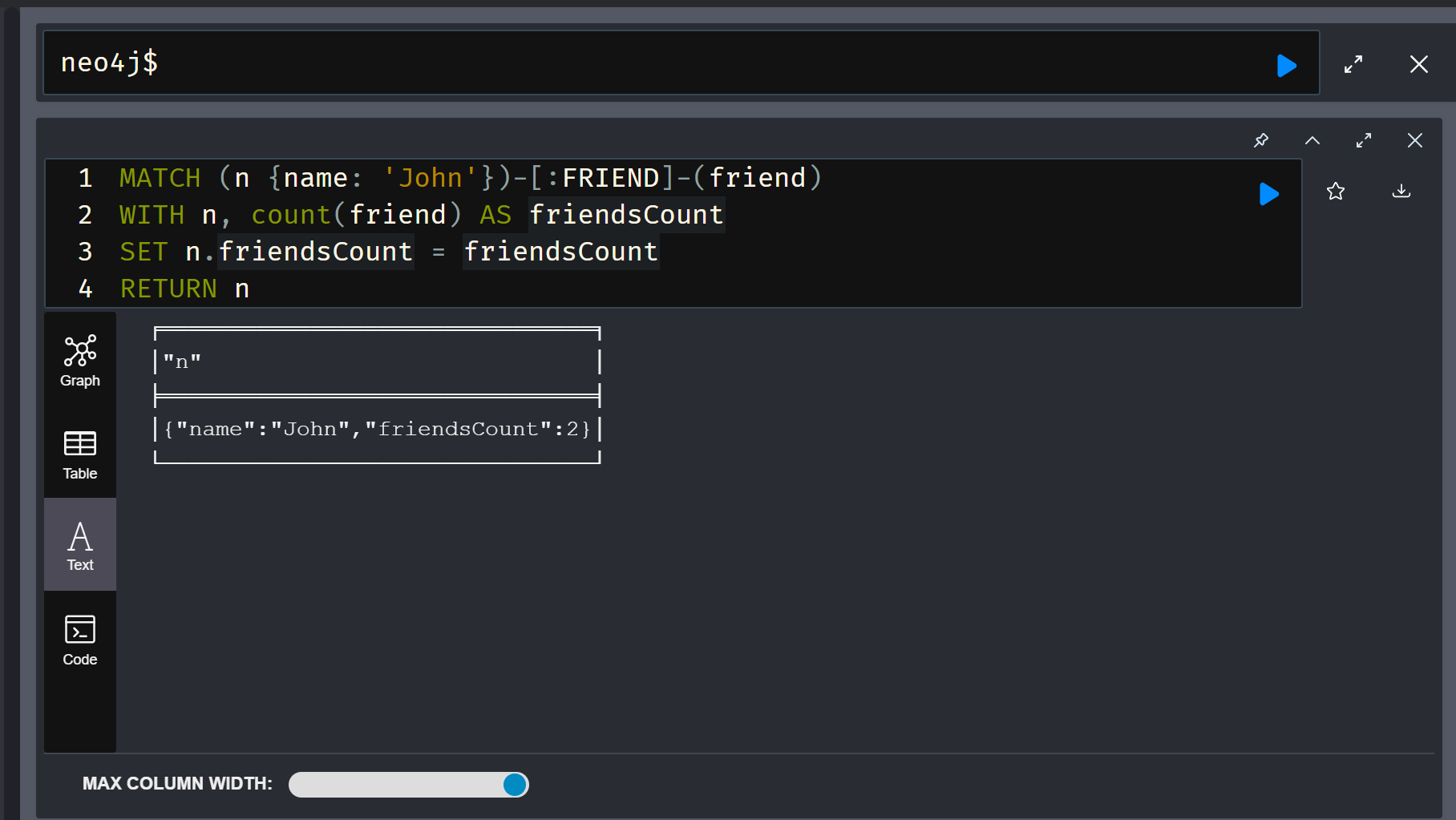Screen dimensions: 1456x820
Task: Click the MAX COLUMN WIDTH label
Action: point(177,784)
